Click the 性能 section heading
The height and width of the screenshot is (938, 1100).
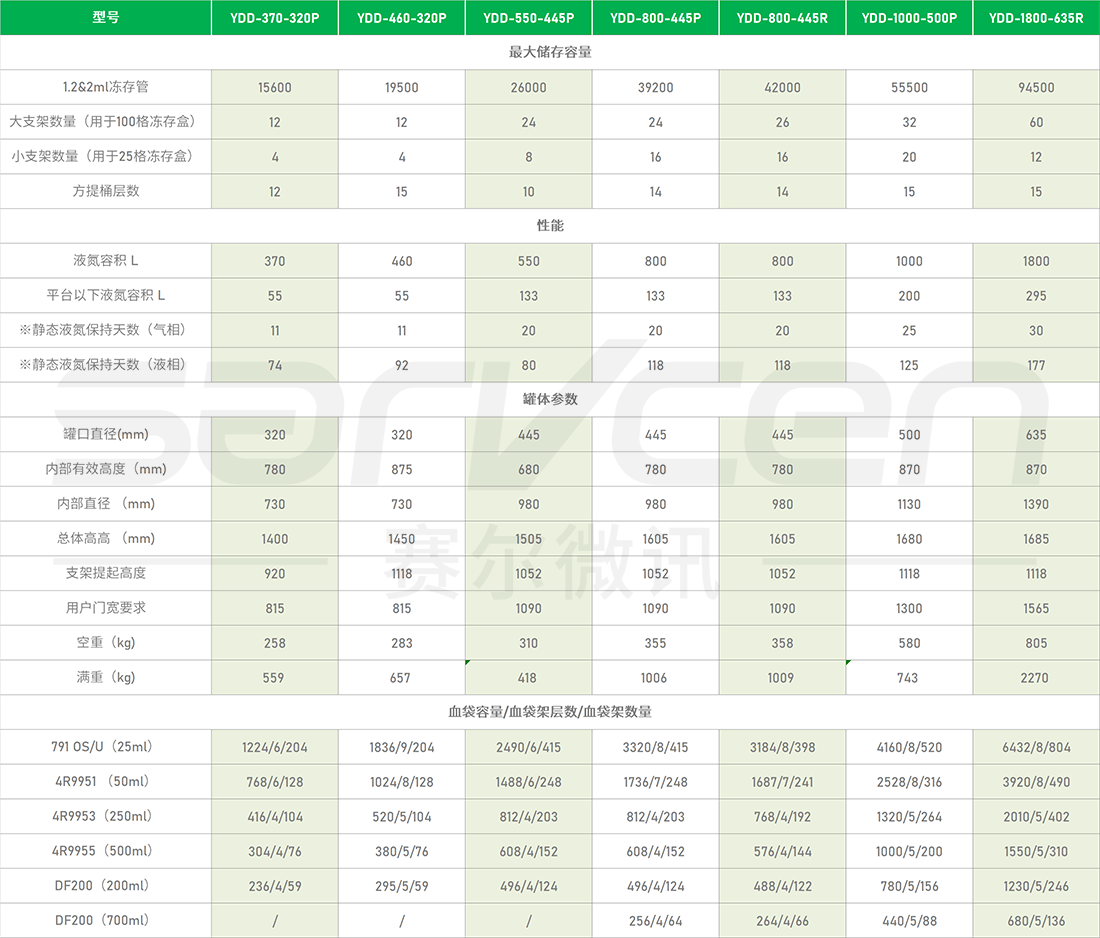[x=550, y=226]
